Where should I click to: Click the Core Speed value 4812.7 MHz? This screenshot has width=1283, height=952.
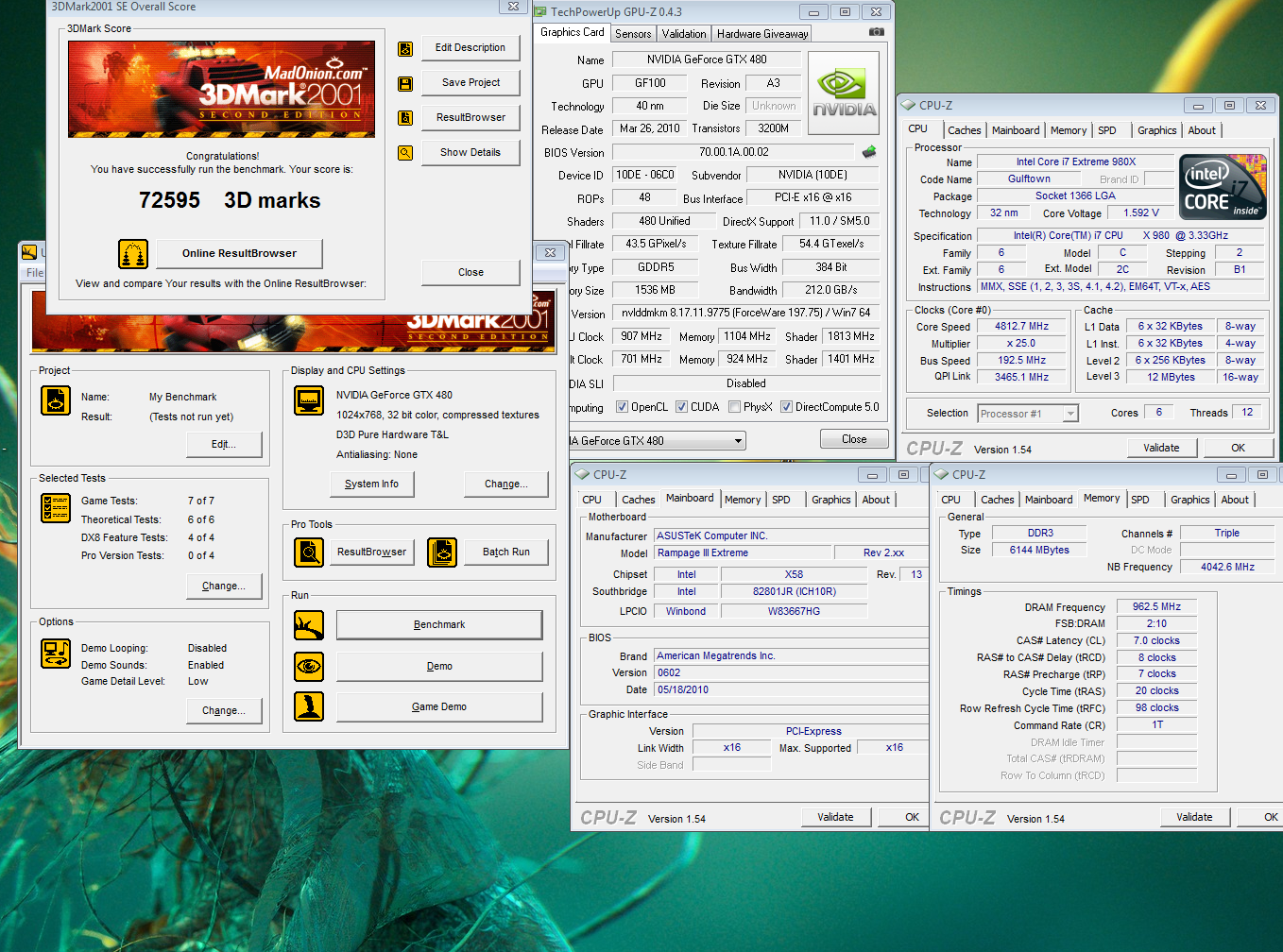pos(1021,326)
